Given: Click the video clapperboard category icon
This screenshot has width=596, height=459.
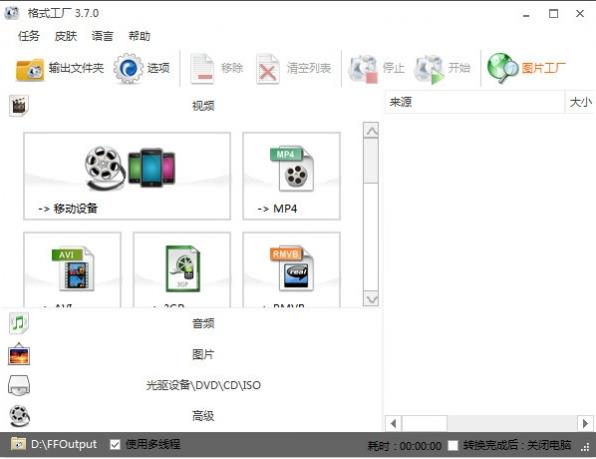Looking at the screenshot, I should [x=19, y=106].
